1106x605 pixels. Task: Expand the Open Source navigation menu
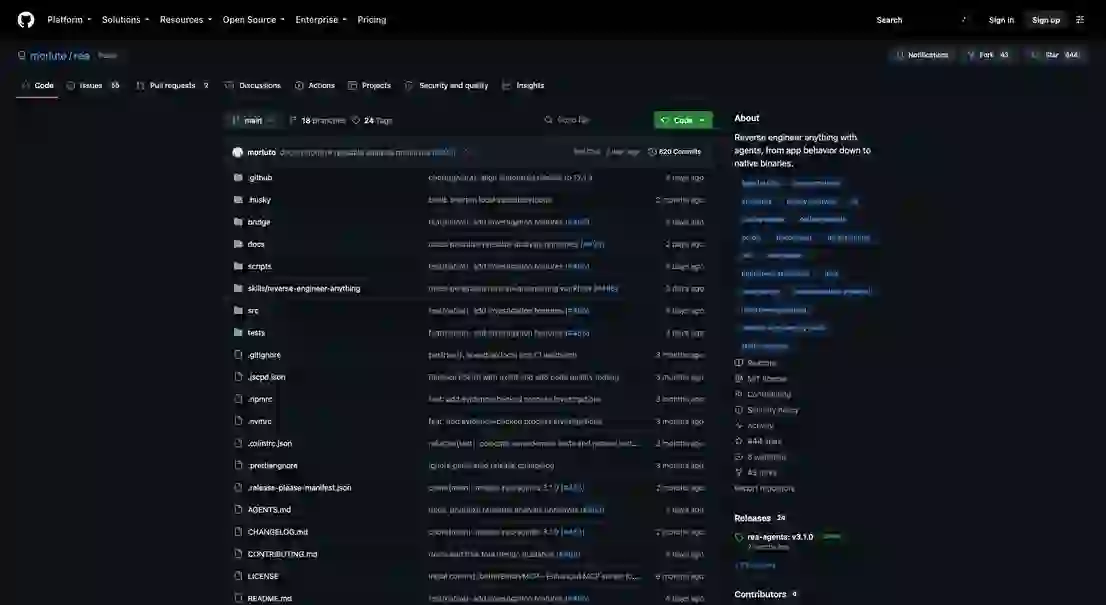[253, 20]
